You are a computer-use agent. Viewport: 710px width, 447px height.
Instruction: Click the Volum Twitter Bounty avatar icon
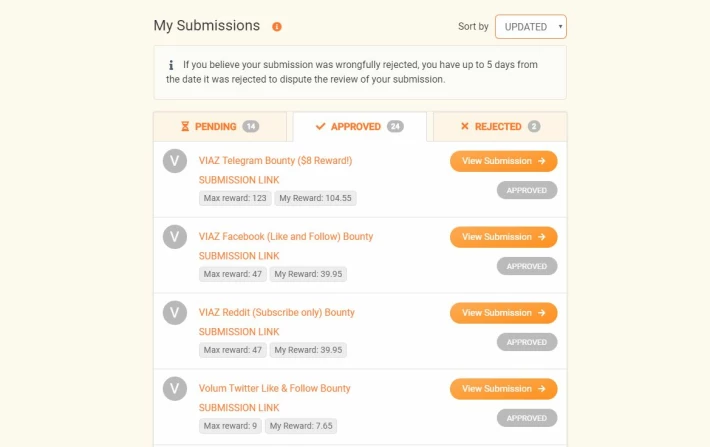click(175, 389)
